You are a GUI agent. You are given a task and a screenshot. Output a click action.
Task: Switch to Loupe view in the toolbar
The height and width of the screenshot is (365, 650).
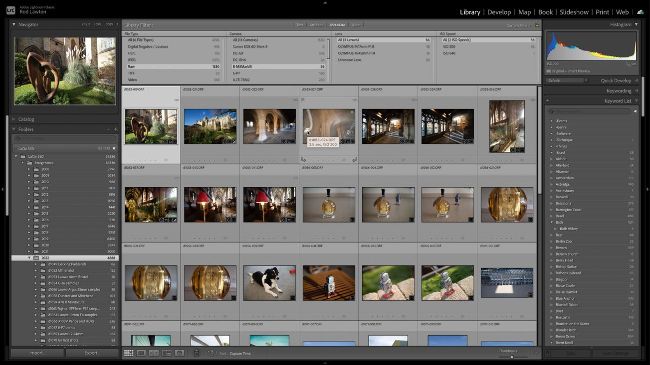coord(141,353)
